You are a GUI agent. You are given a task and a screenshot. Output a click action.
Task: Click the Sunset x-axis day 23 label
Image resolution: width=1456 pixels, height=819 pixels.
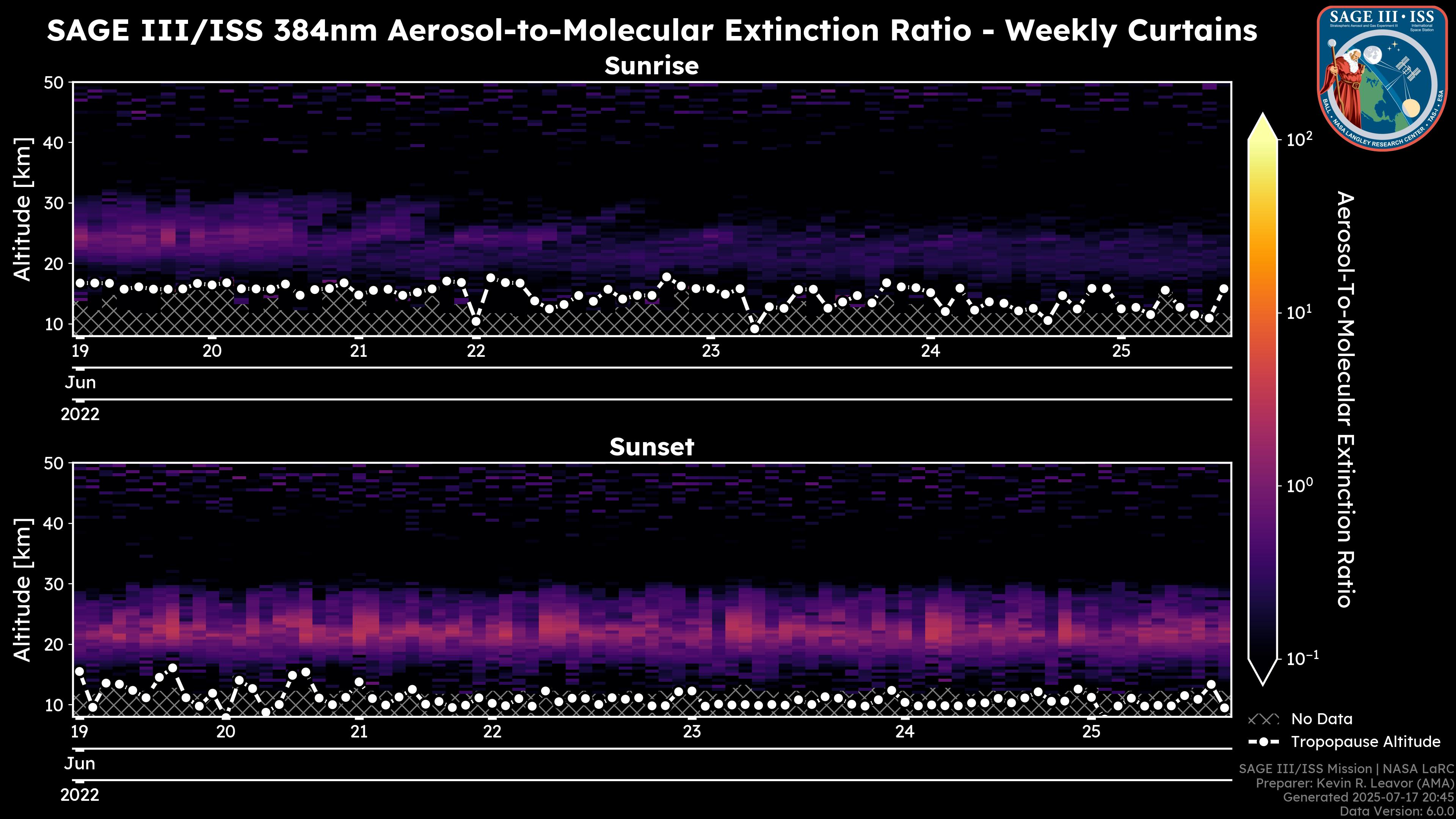692,732
